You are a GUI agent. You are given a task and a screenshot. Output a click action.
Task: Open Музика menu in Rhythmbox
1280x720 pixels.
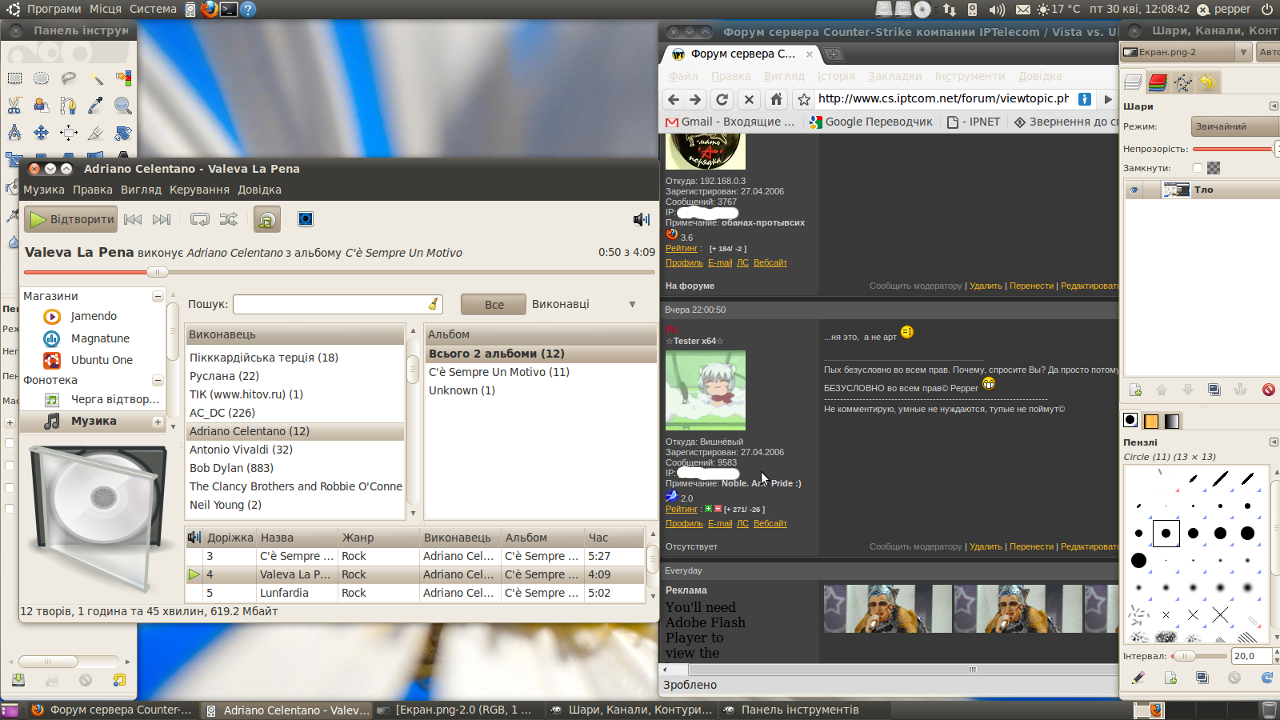tap(44, 190)
